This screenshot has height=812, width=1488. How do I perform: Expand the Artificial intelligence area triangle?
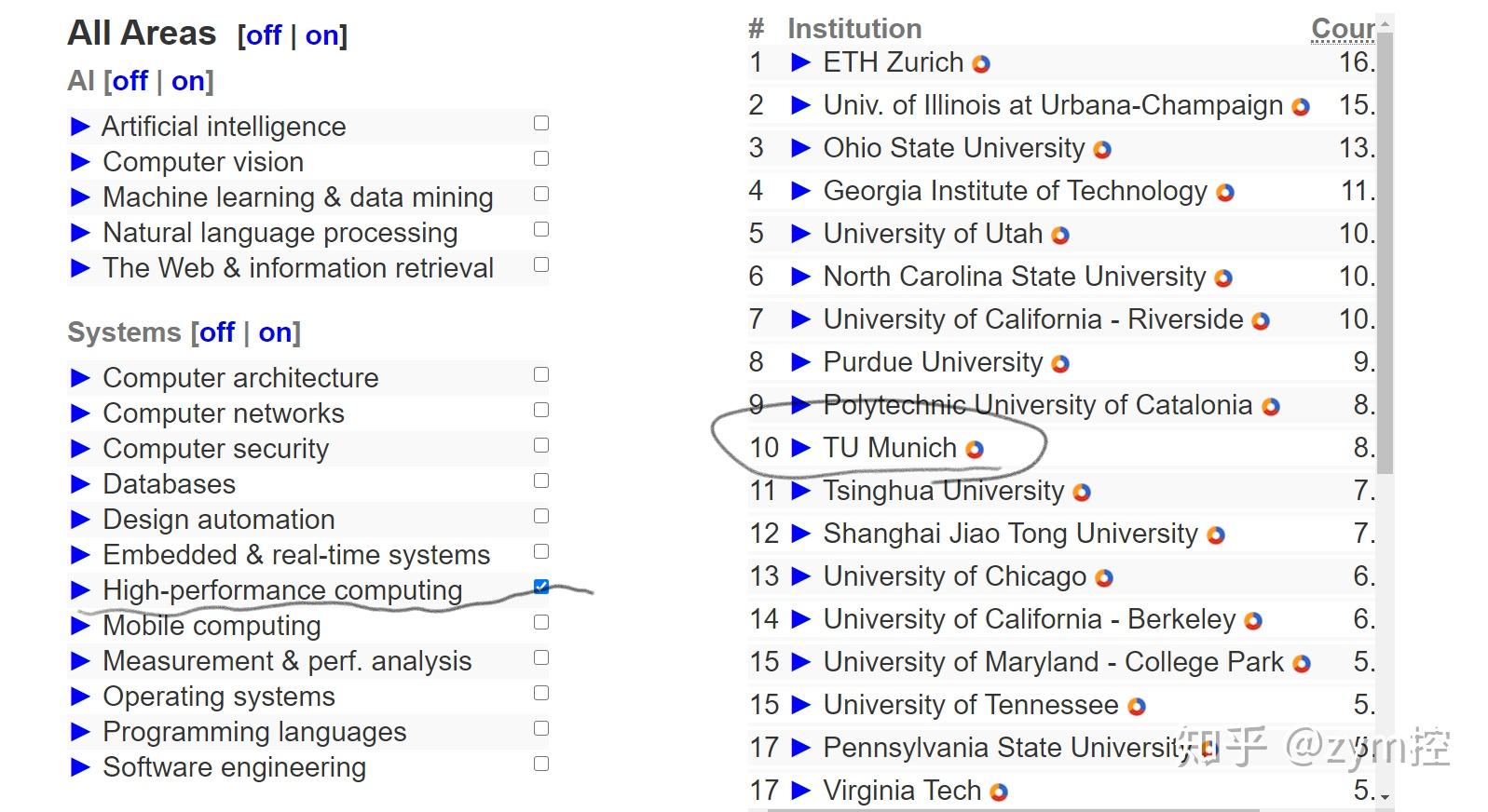80,127
